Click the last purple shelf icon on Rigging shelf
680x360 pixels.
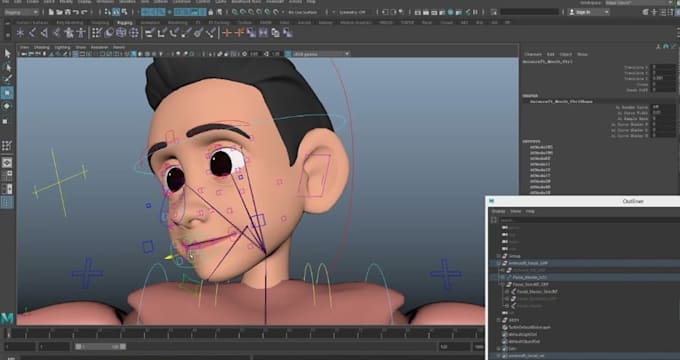(x=288, y=33)
